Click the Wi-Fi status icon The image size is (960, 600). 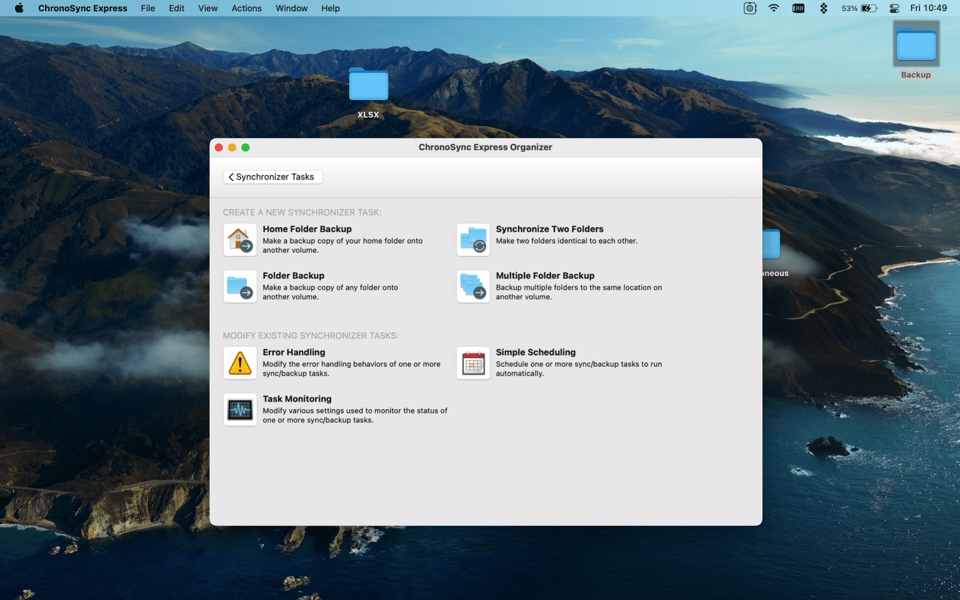pyautogui.click(x=774, y=8)
